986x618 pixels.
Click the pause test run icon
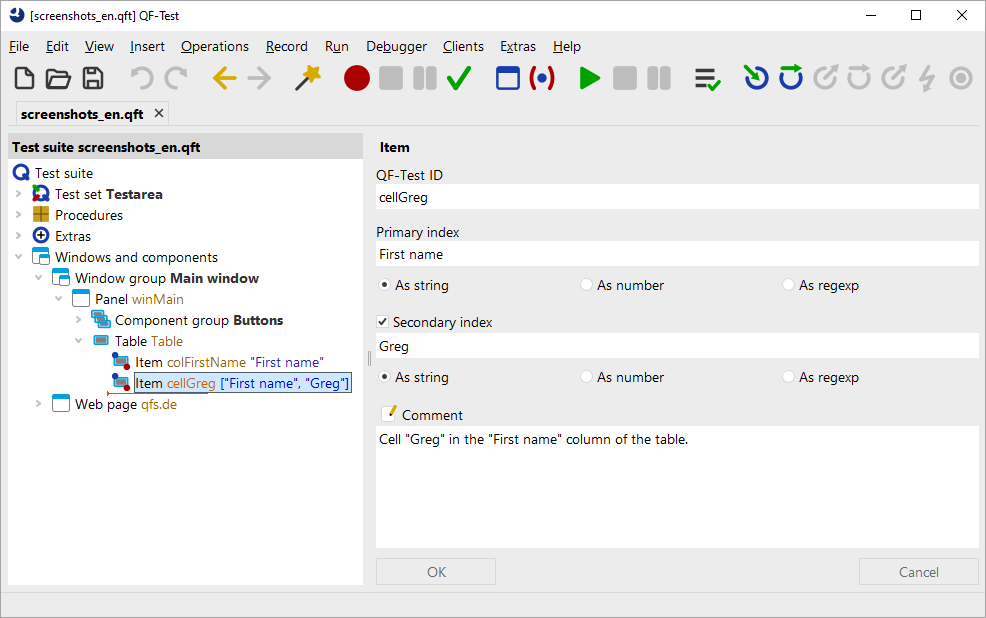(x=659, y=79)
